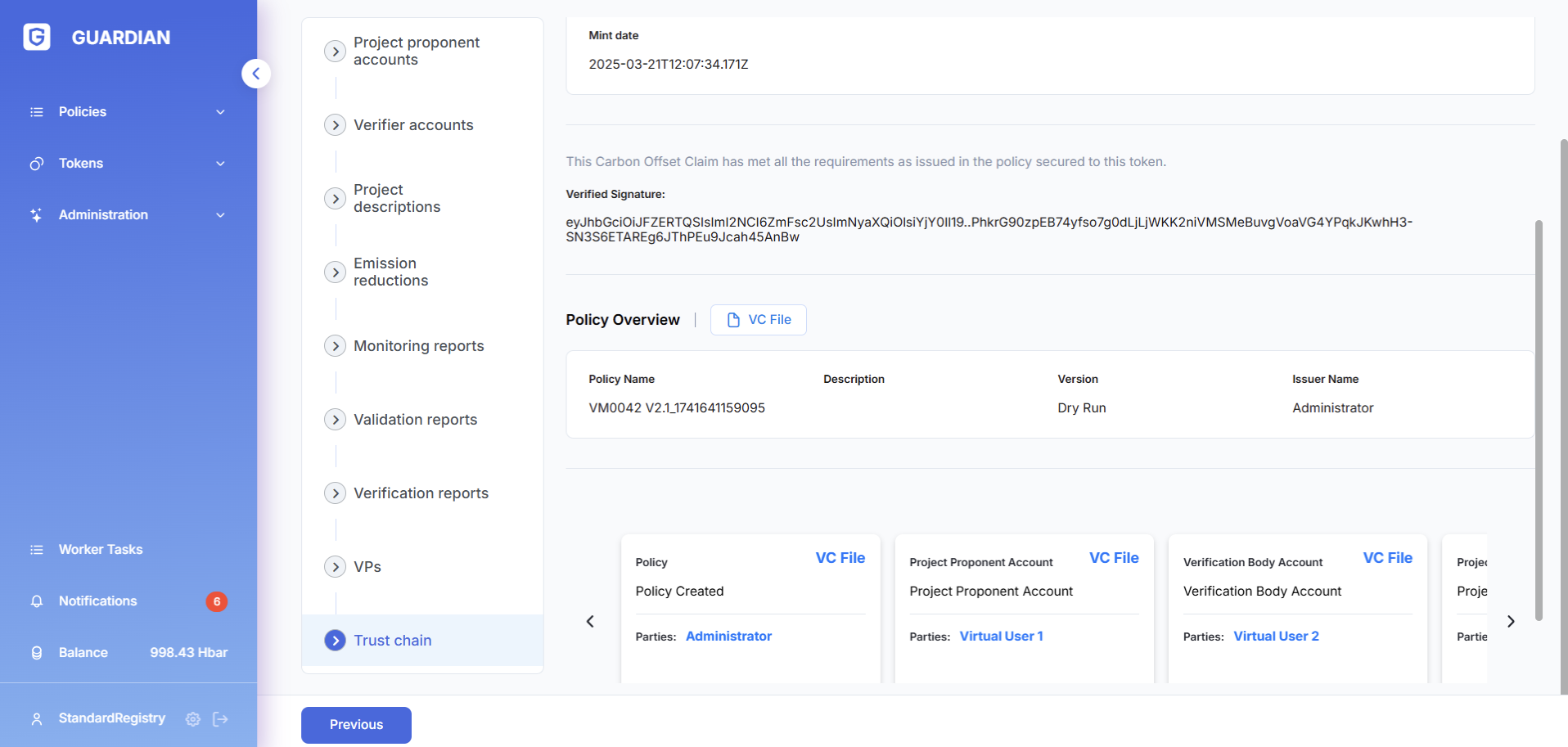Go to the Verification reports step
This screenshot has width=1568, height=747.
coord(421,493)
